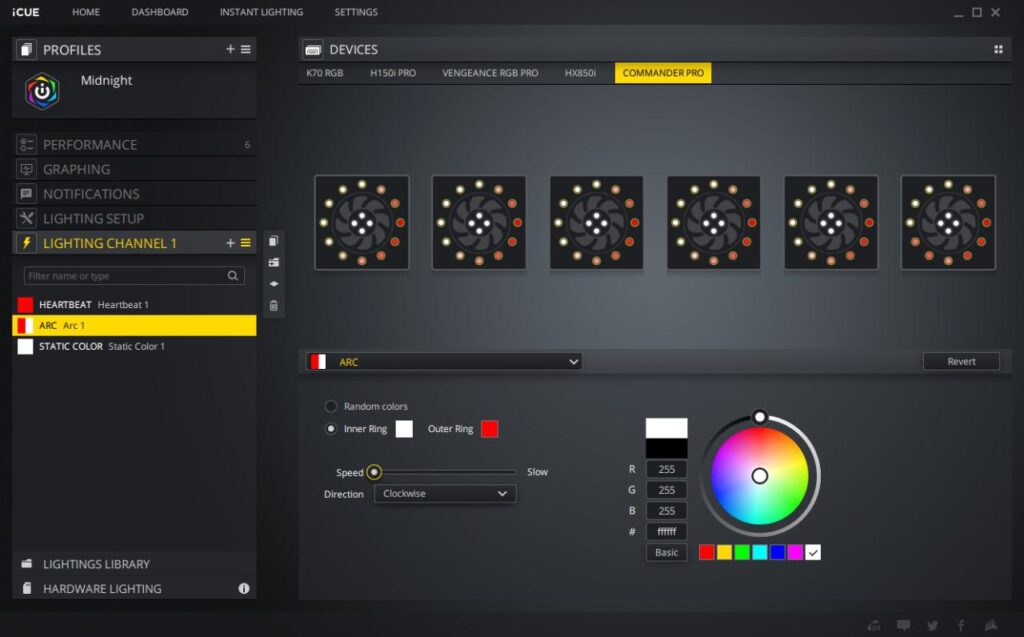
Task: Select the Inner Ring radio button
Action: (331, 429)
